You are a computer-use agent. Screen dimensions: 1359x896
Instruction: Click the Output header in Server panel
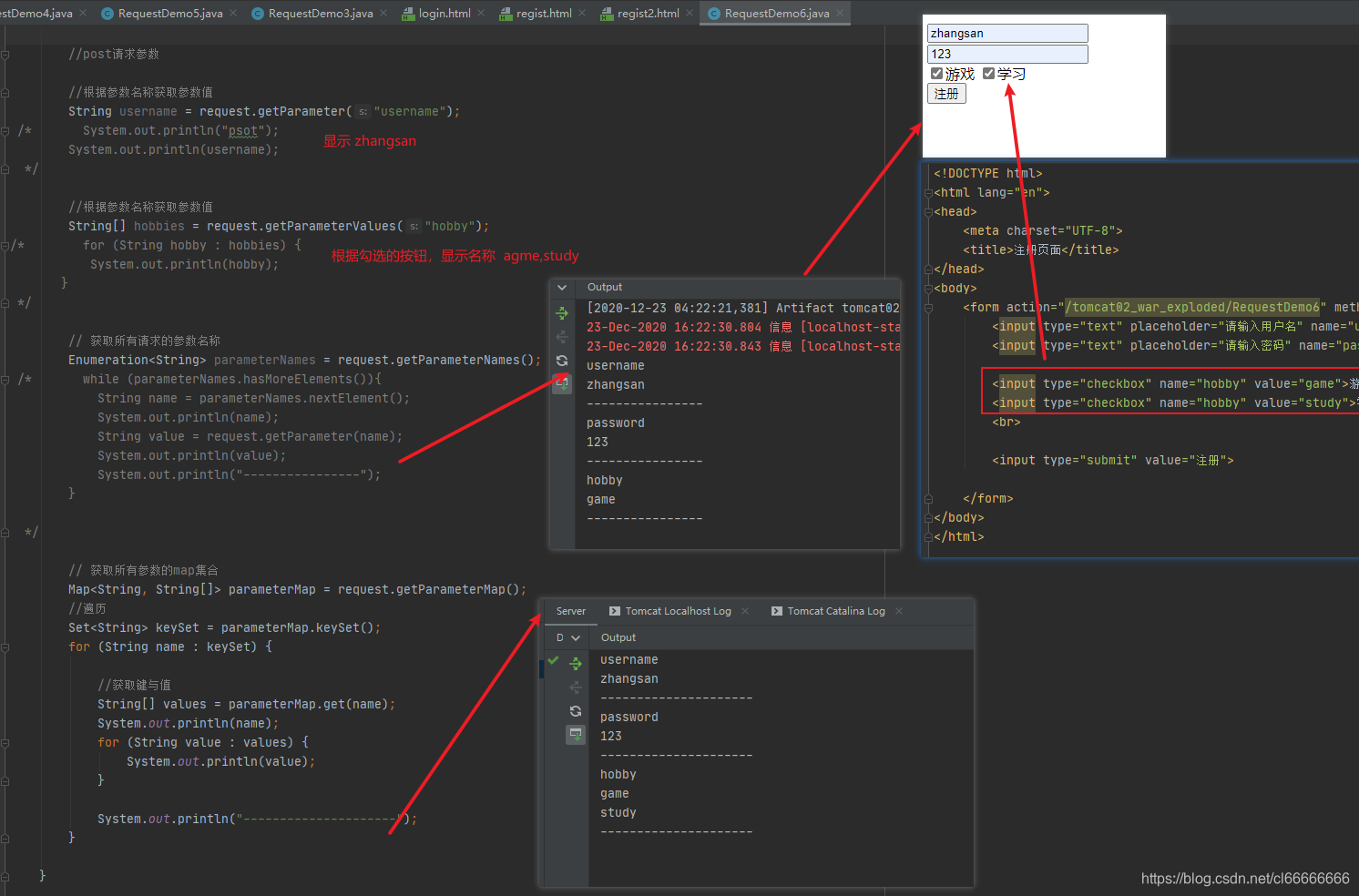pyautogui.click(x=618, y=637)
